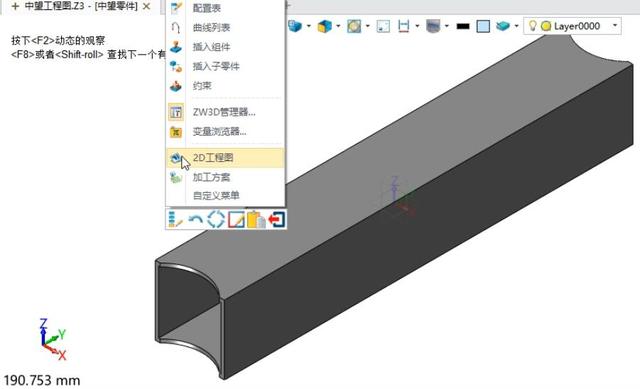The image size is (640, 389).
Task: Click the edit list icon in mini toolbar
Action: coord(176,219)
